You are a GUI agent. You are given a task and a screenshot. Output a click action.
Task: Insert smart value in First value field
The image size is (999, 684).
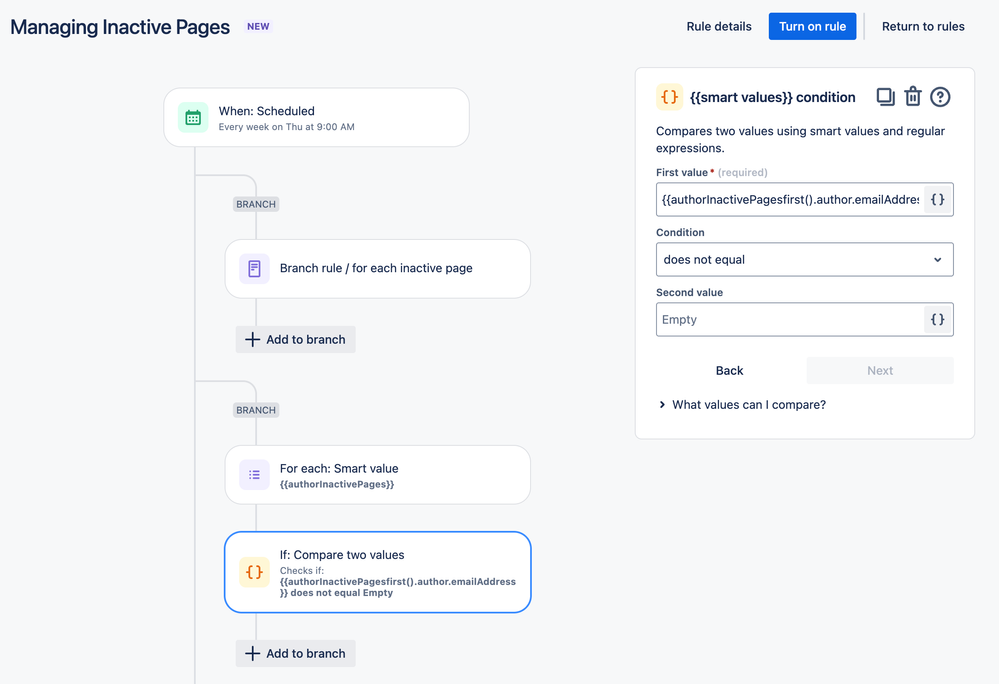coord(938,199)
